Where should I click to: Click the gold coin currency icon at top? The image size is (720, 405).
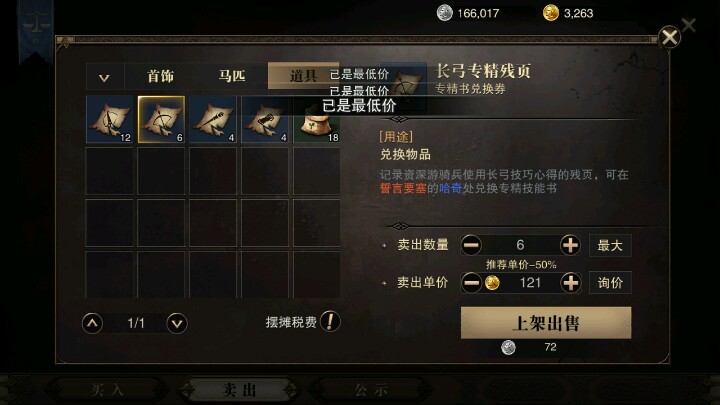[551, 13]
